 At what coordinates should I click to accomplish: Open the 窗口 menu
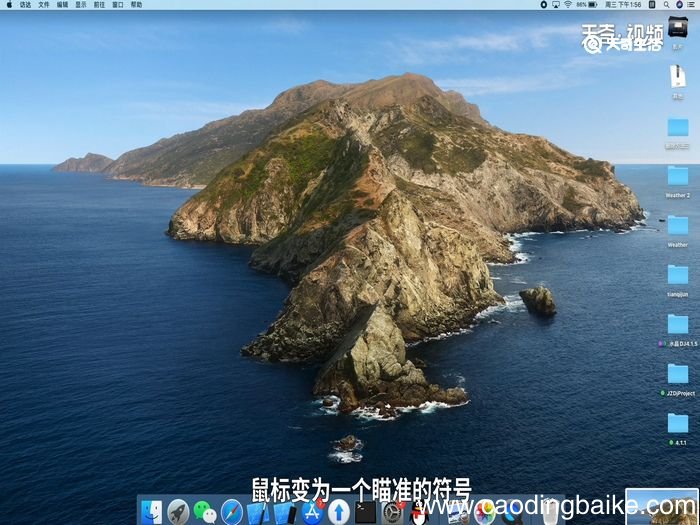(x=117, y=5)
